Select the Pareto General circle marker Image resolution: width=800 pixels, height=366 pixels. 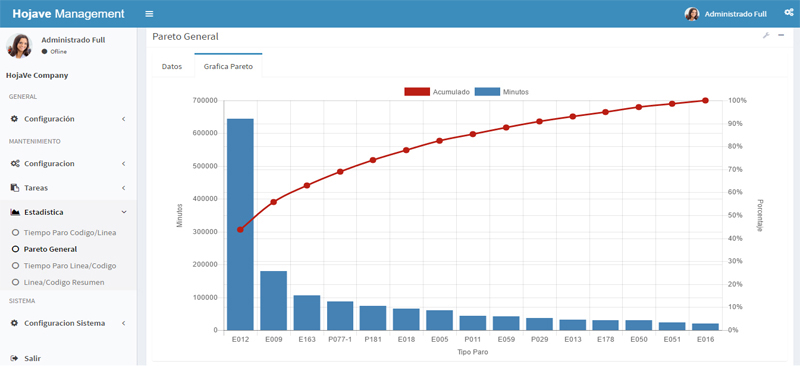coord(15,249)
